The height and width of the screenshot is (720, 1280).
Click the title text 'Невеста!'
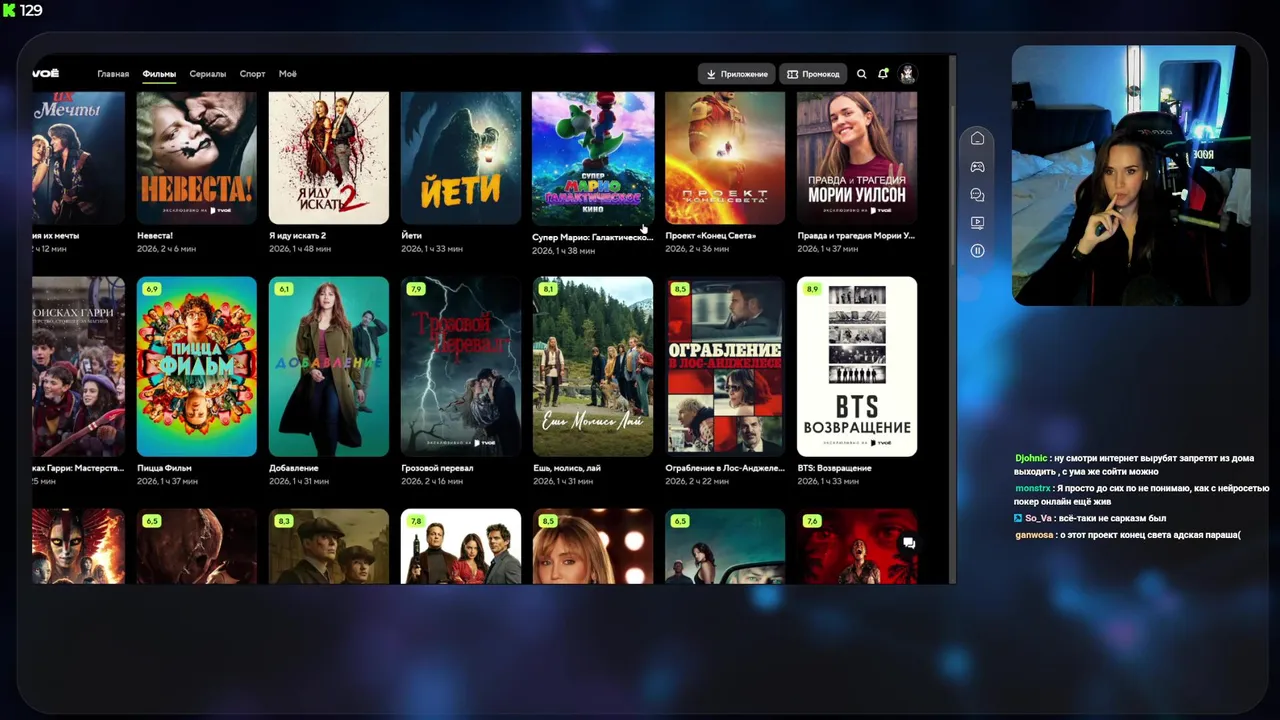click(x=155, y=236)
